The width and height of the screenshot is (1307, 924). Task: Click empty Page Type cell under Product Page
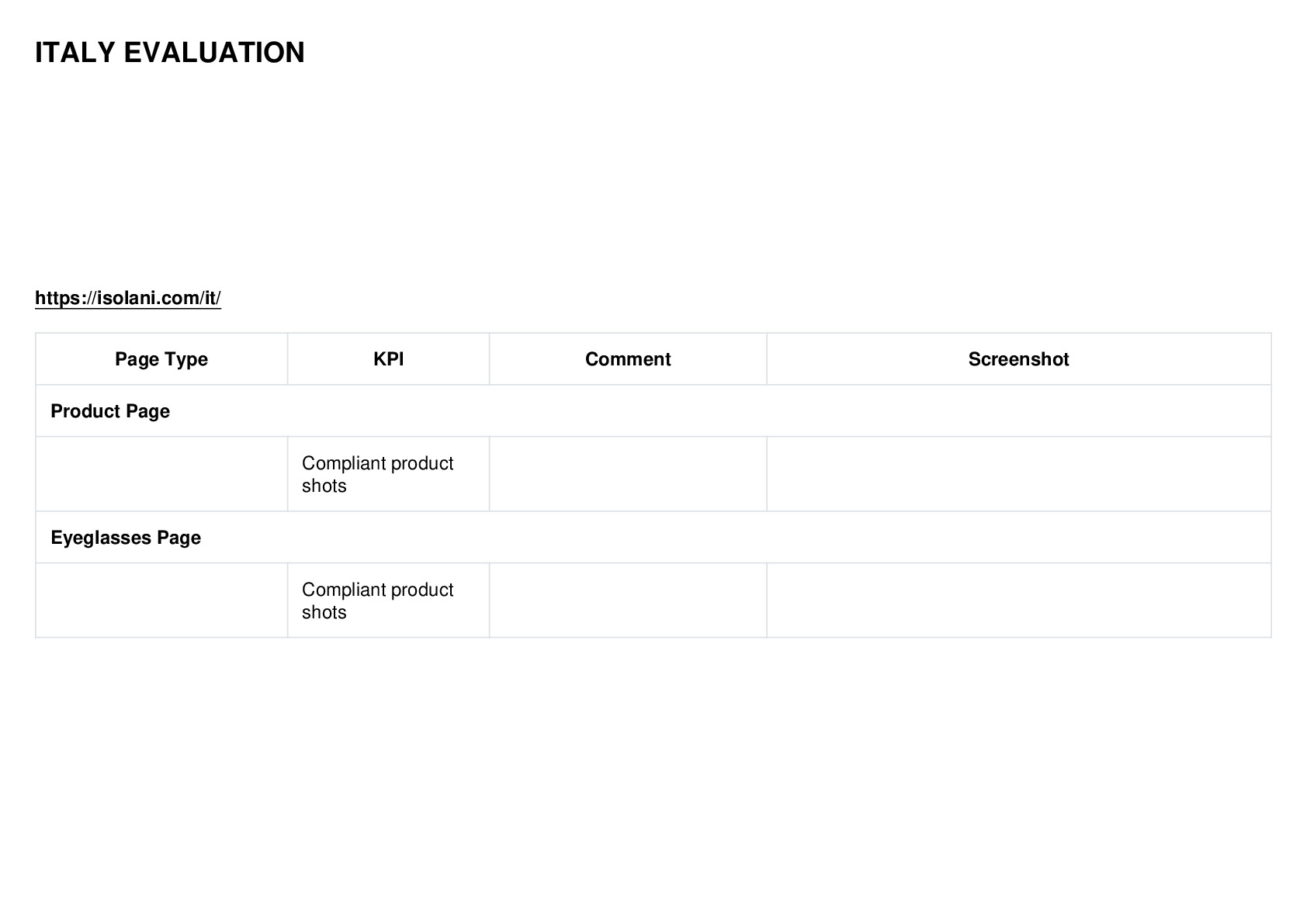tap(161, 474)
